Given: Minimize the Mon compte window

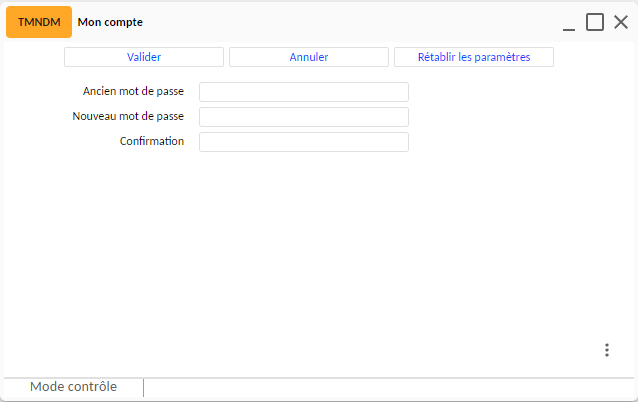Looking at the screenshot, I should tap(569, 23).
